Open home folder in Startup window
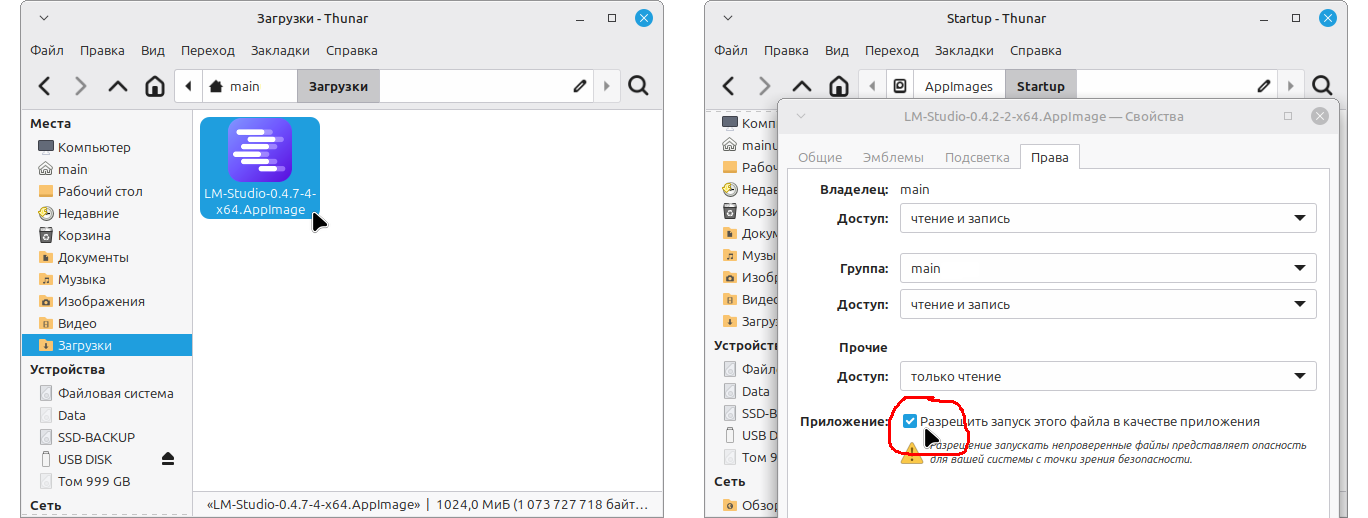 [x=838, y=86]
